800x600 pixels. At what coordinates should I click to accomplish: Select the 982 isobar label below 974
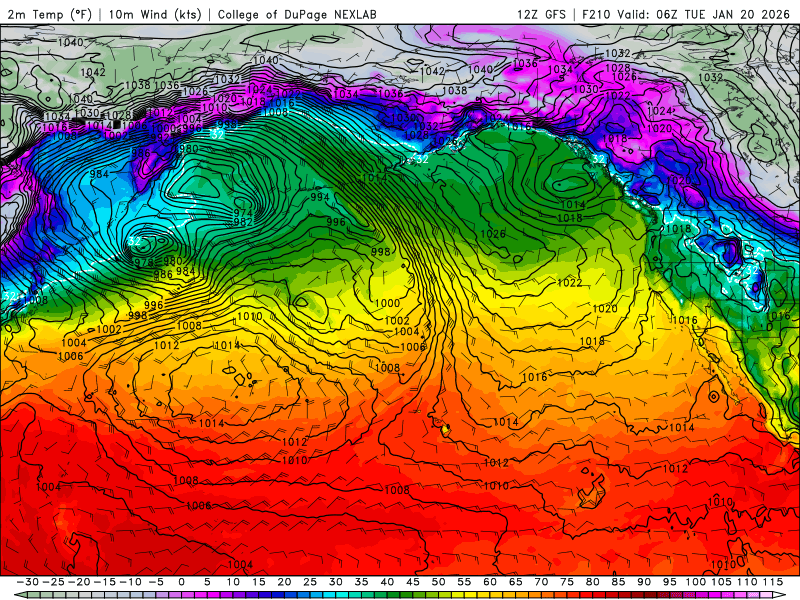(x=243, y=222)
